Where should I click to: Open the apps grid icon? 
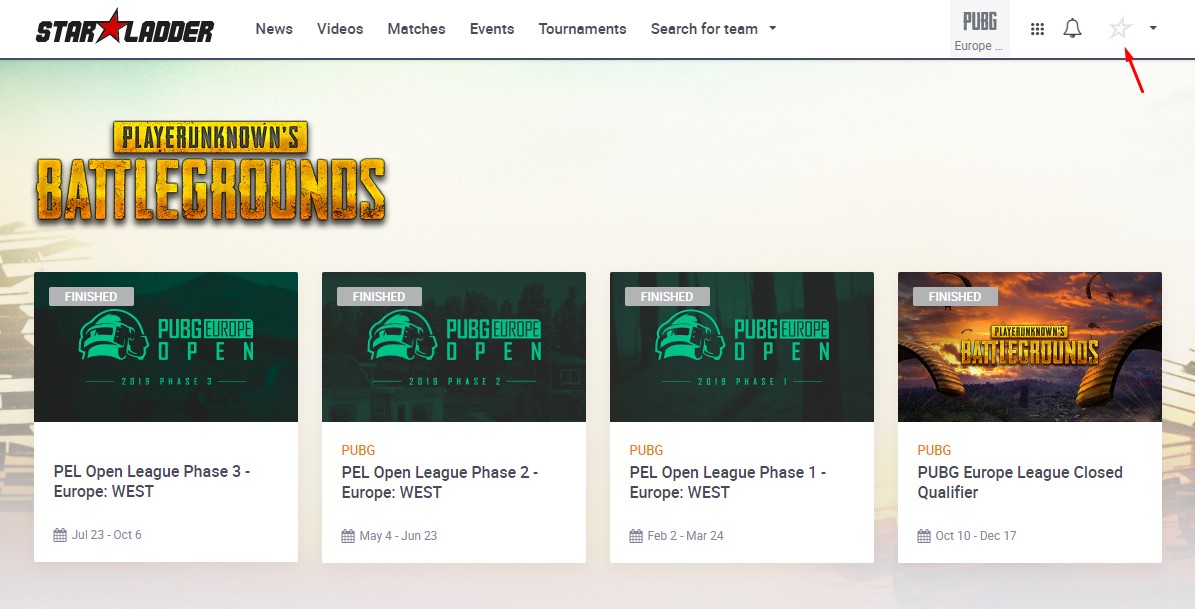1037,29
